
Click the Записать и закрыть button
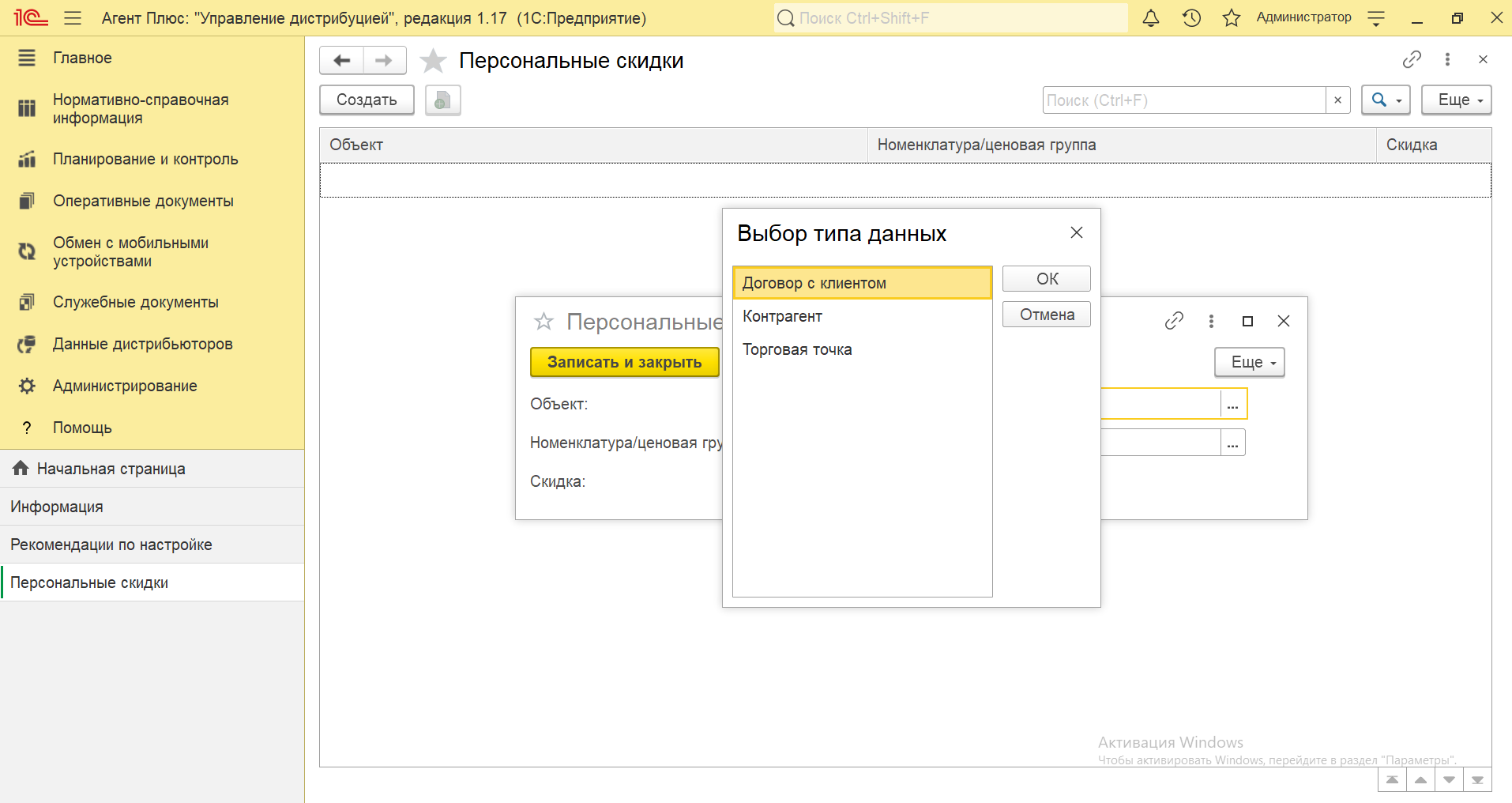624,362
